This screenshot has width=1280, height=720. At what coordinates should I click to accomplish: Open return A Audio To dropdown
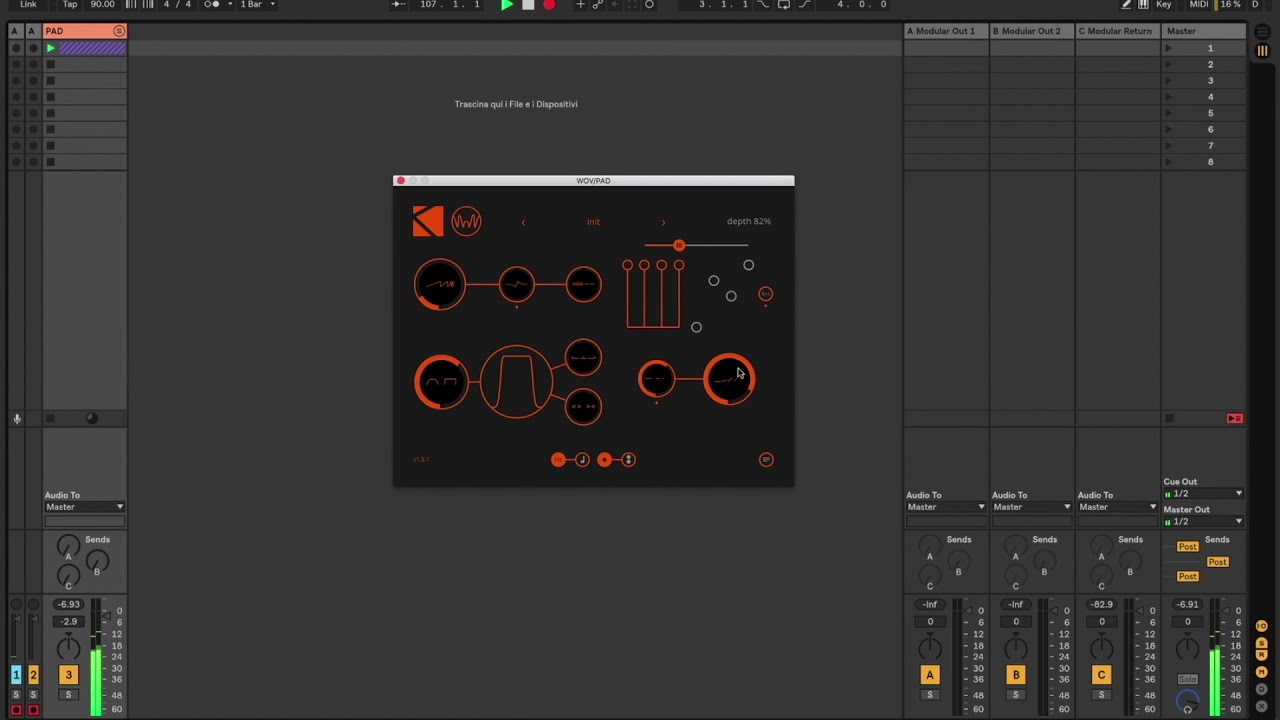pos(946,507)
